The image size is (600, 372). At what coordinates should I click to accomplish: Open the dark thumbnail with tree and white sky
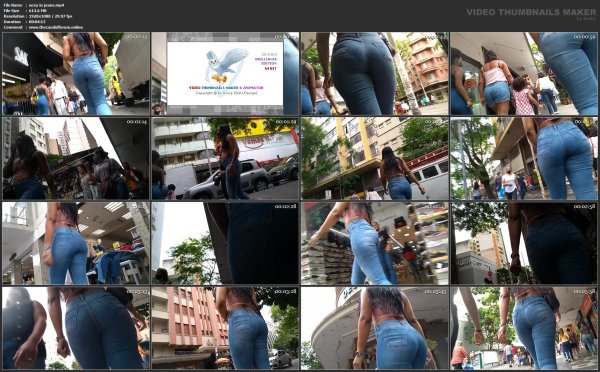(x=225, y=243)
